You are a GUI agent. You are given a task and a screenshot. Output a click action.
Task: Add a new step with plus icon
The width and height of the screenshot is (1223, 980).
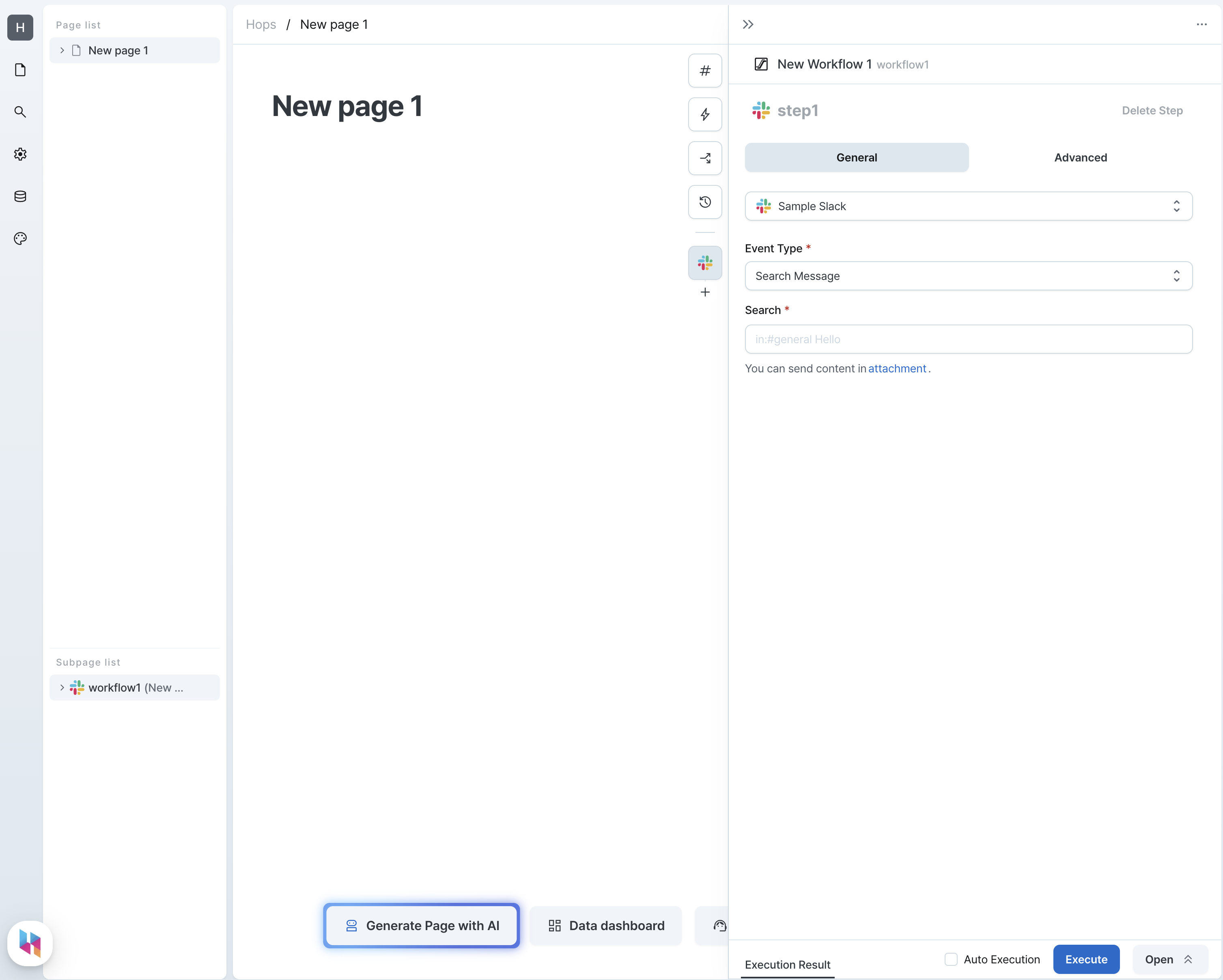(x=704, y=292)
